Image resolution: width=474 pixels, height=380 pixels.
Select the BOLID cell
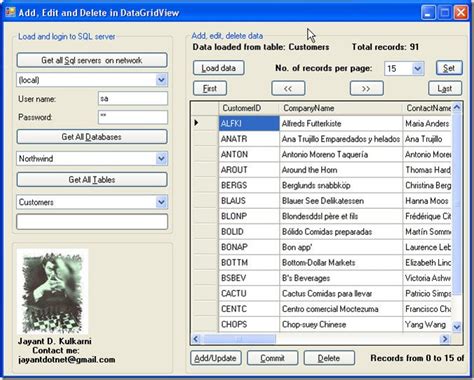[249, 232]
